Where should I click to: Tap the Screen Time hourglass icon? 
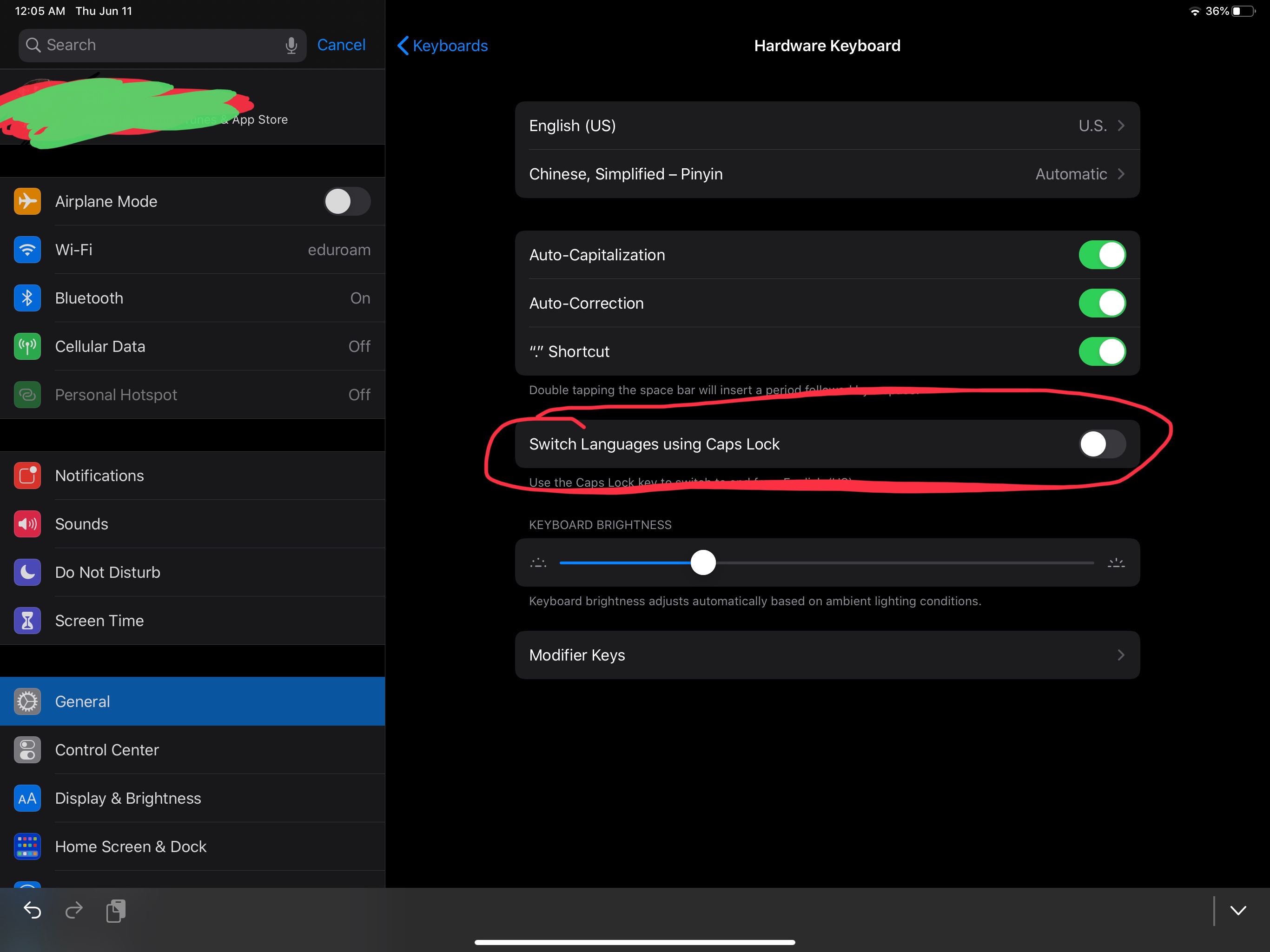pyautogui.click(x=27, y=621)
